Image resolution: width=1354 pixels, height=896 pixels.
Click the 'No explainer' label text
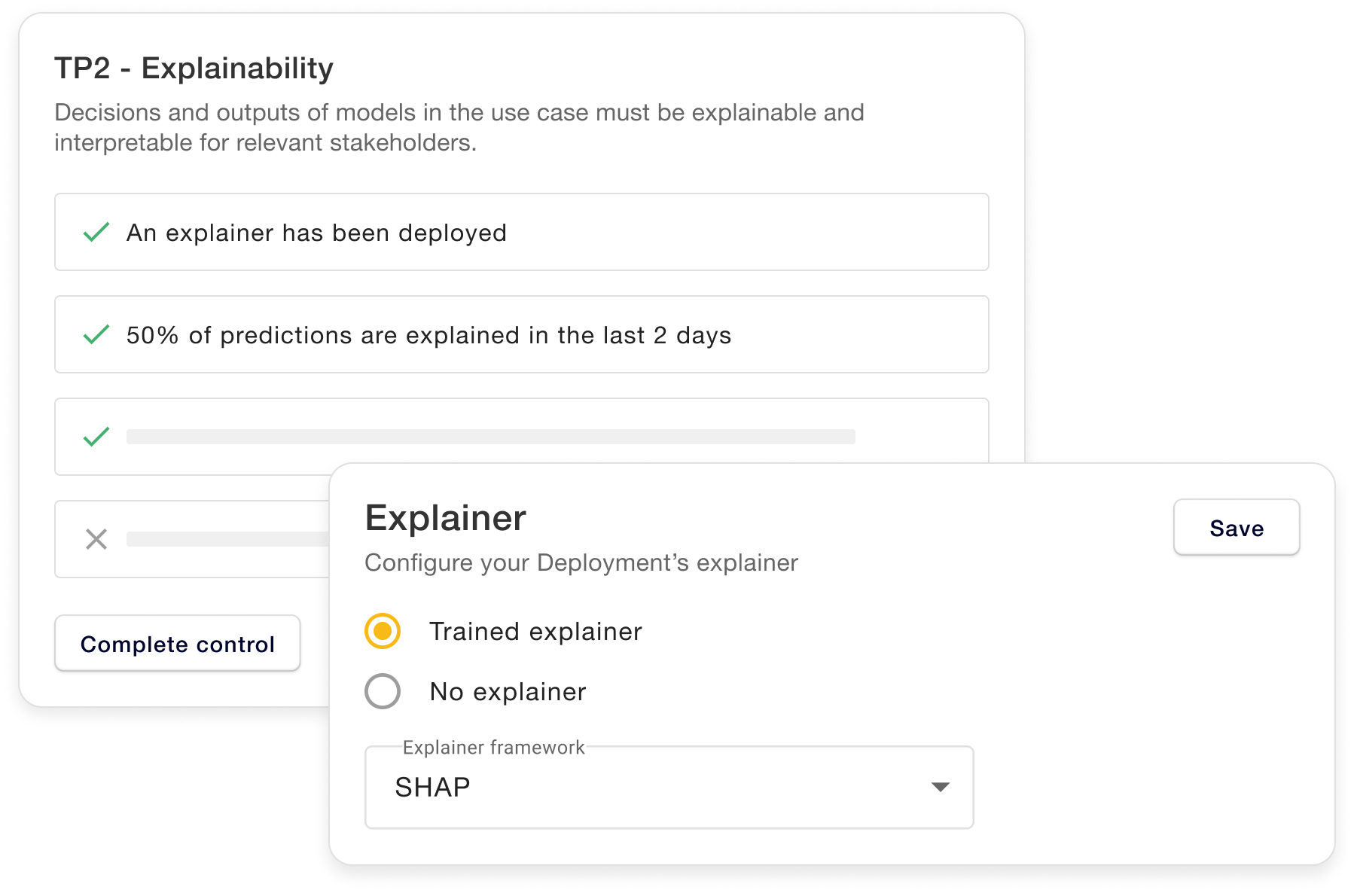[x=508, y=691]
